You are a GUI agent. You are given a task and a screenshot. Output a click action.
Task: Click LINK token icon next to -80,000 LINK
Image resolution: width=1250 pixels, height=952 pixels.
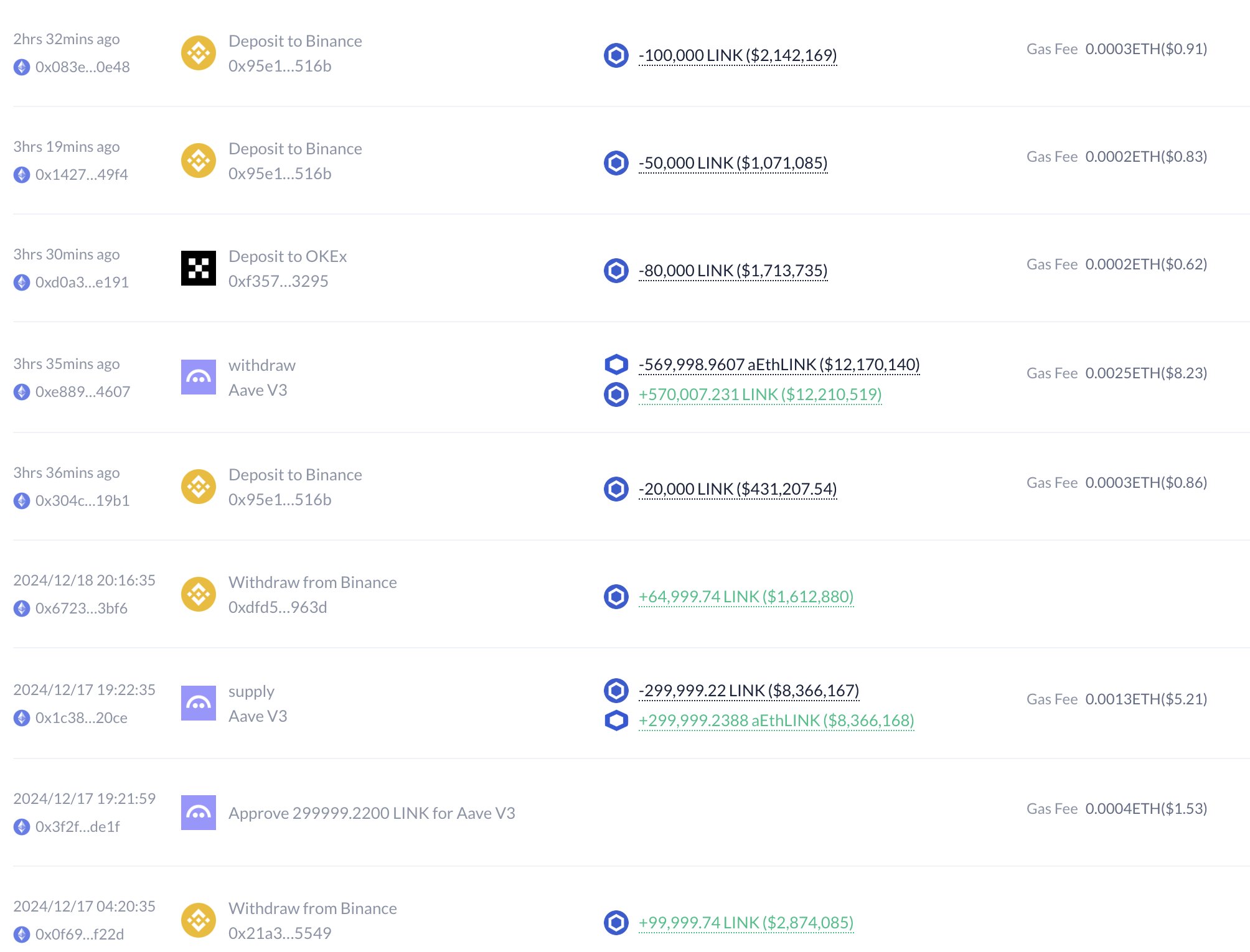(616, 271)
